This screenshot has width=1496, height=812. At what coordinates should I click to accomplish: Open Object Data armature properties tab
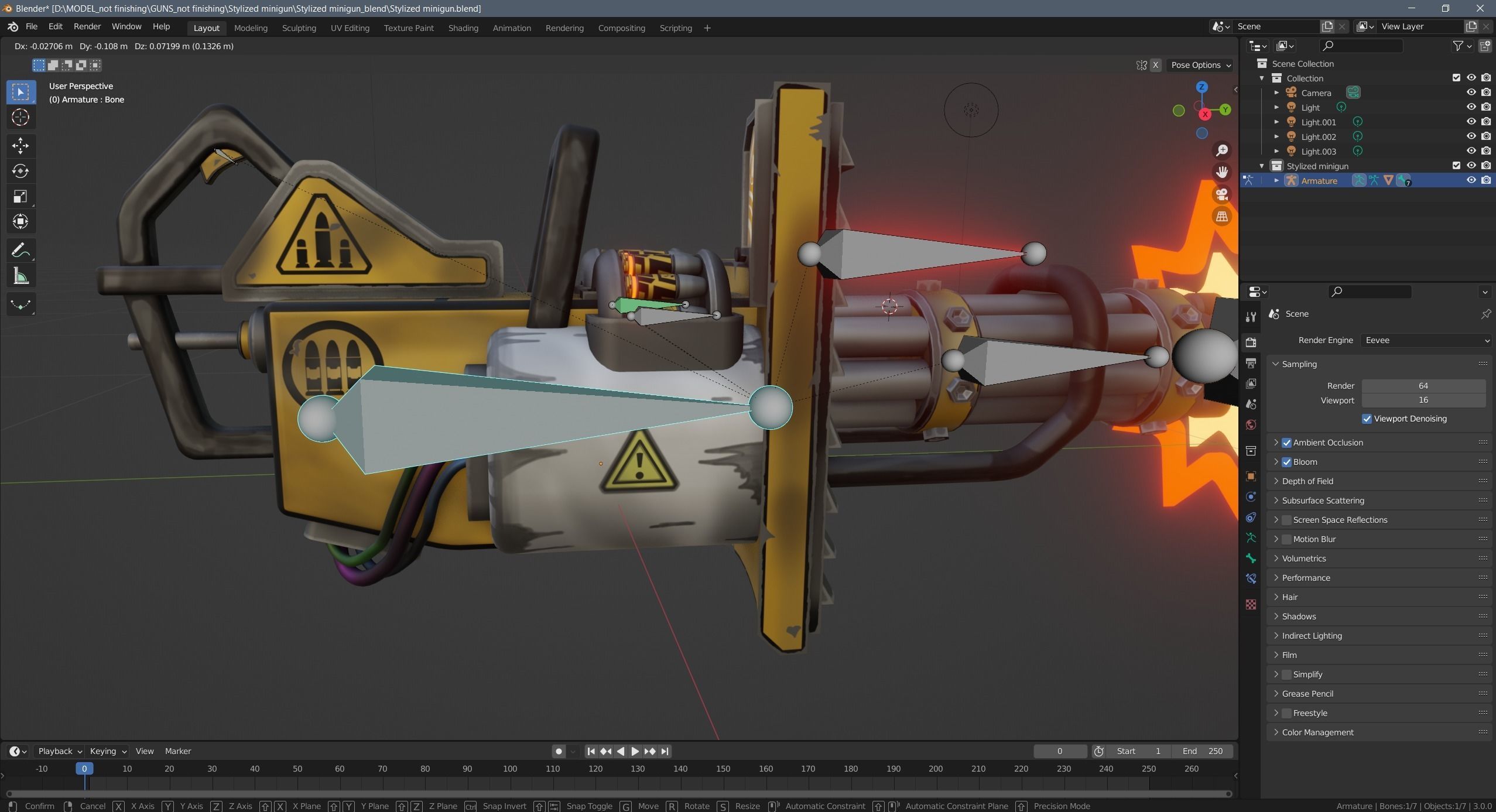click(1251, 537)
